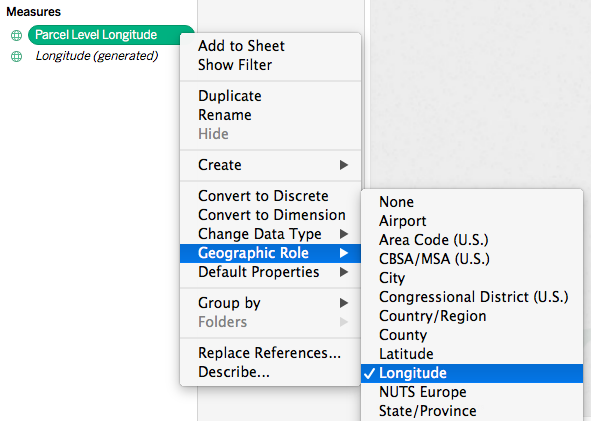Screen dimensions: 591x421
Task: Click arrow next to Default Properties
Action: [x=343, y=272]
